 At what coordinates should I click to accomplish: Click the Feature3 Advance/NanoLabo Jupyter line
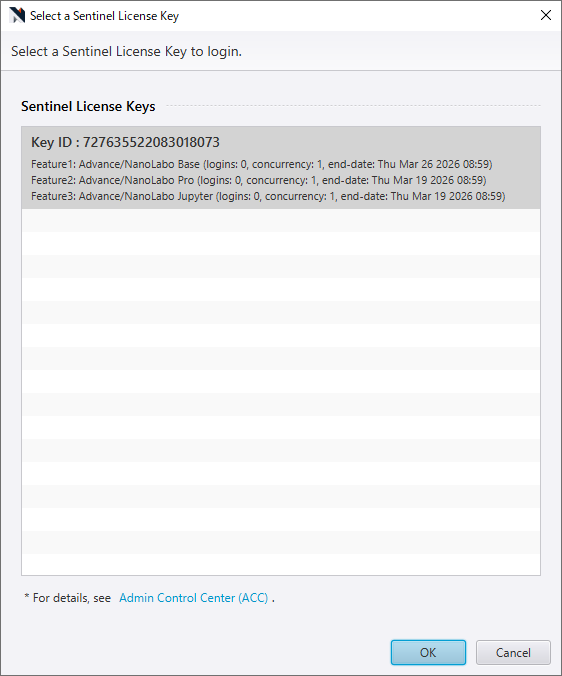coord(268,196)
